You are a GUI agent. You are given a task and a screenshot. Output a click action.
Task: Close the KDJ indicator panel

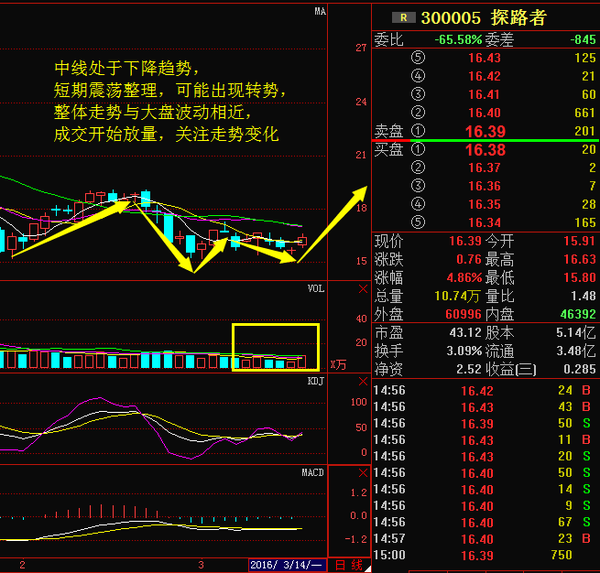[x=363, y=381]
